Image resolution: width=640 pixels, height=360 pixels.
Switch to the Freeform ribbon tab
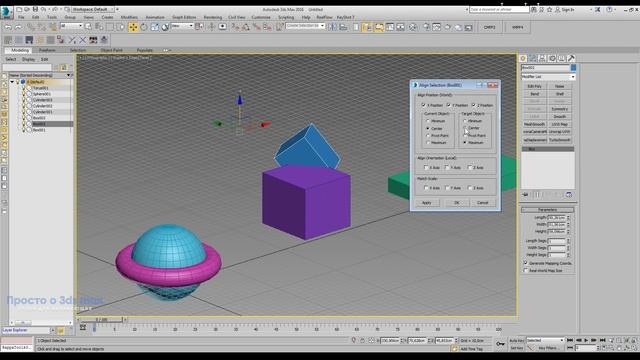pos(47,50)
